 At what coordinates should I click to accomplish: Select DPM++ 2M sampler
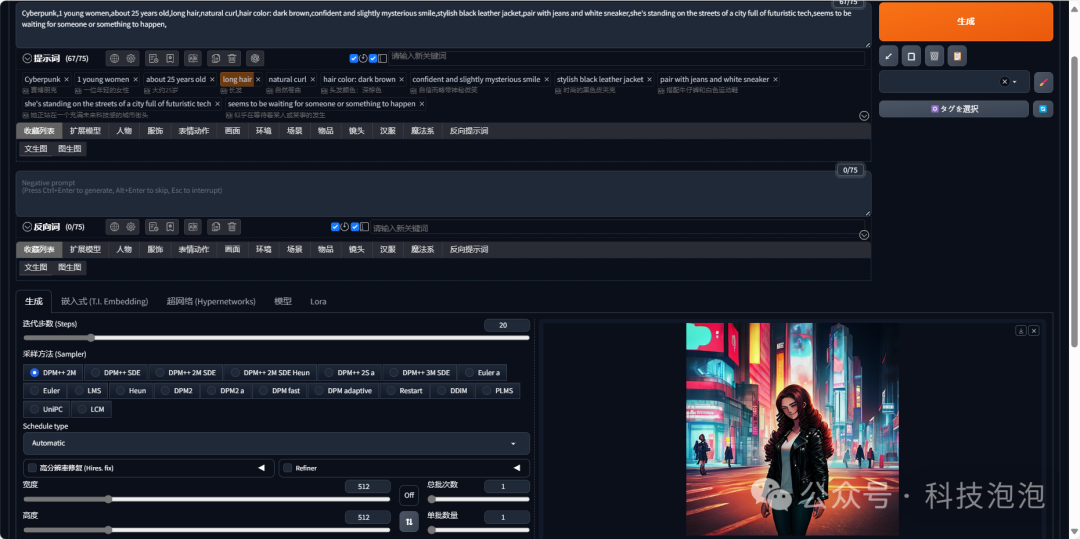click(52, 372)
